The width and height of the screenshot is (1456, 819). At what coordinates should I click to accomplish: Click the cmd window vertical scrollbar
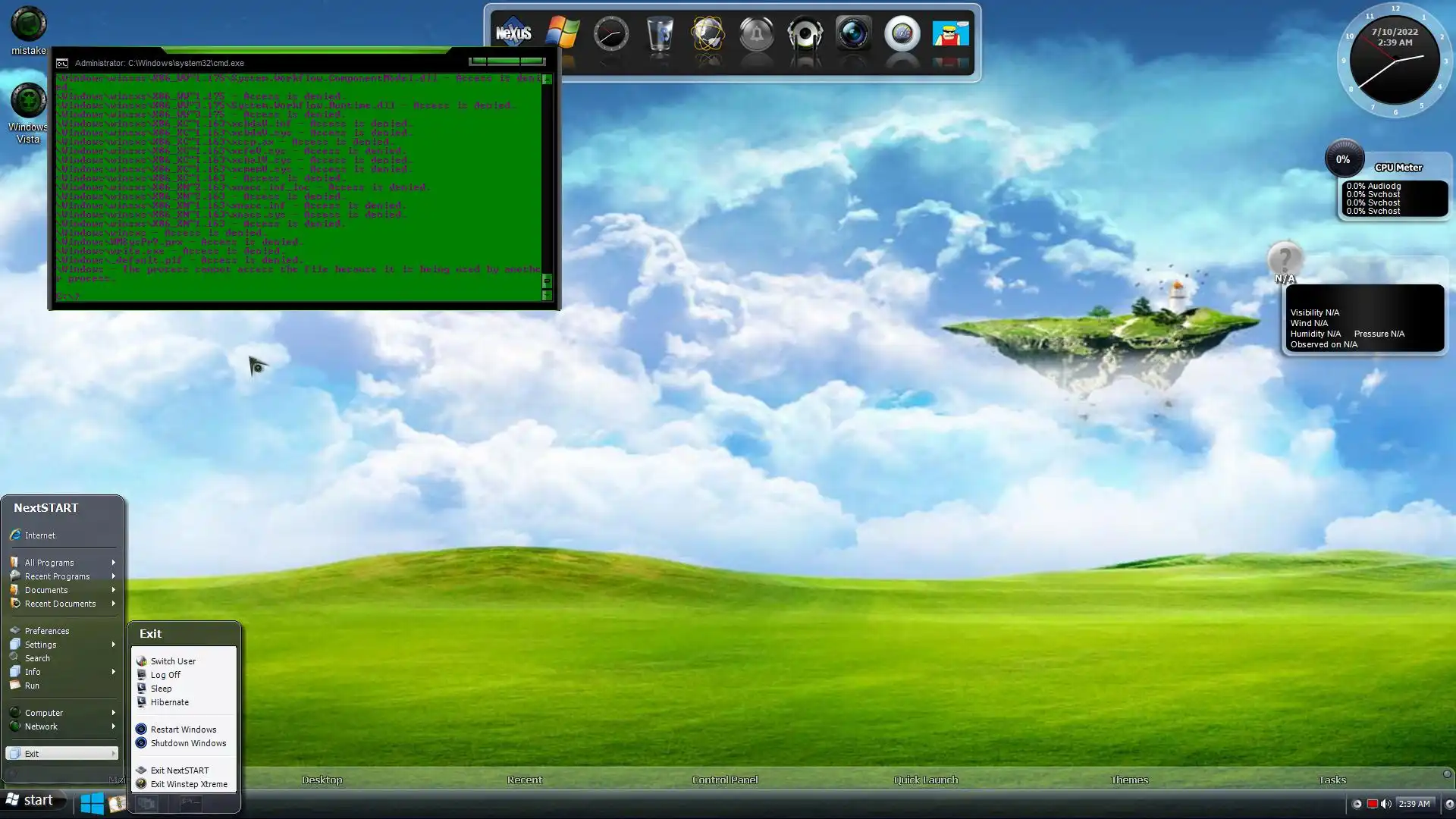coord(547,182)
